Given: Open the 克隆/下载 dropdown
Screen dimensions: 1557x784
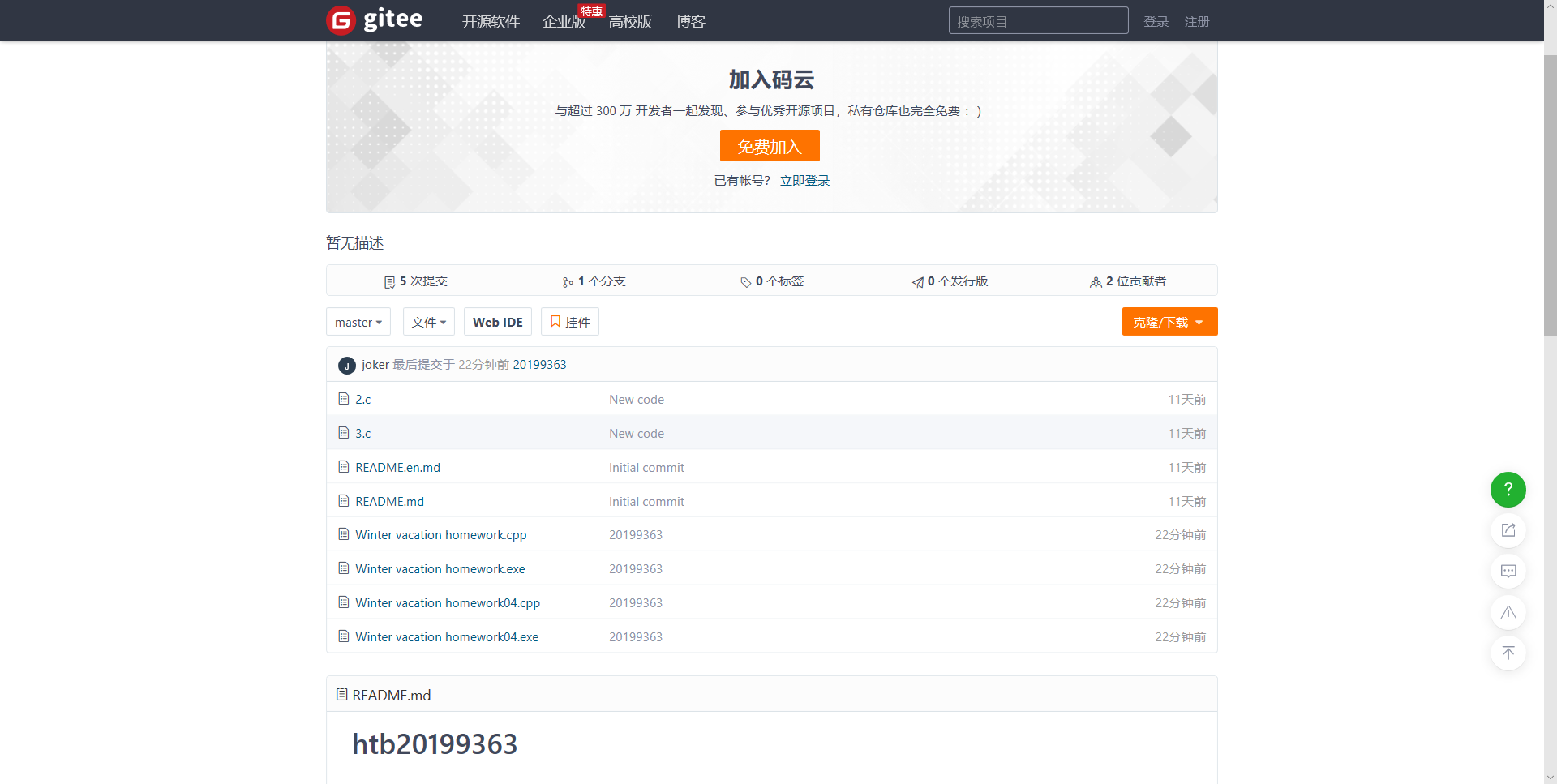Looking at the screenshot, I should tap(1169, 322).
